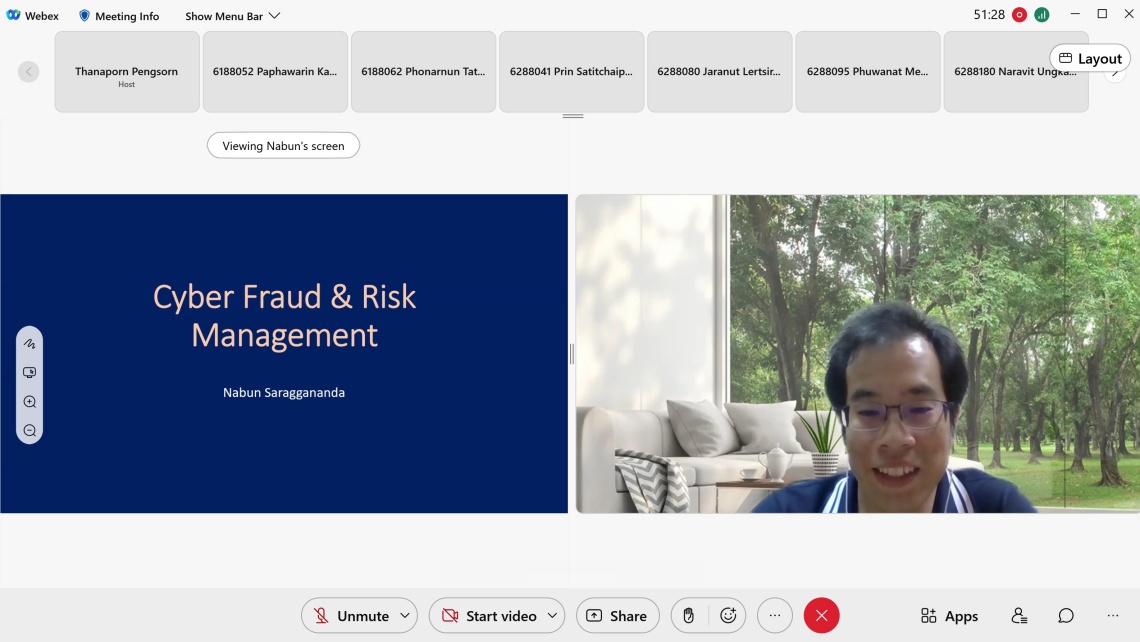Screen dimensions: 1140x642
Task: Open the Participants panel
Action: [x=1019, y=616]
